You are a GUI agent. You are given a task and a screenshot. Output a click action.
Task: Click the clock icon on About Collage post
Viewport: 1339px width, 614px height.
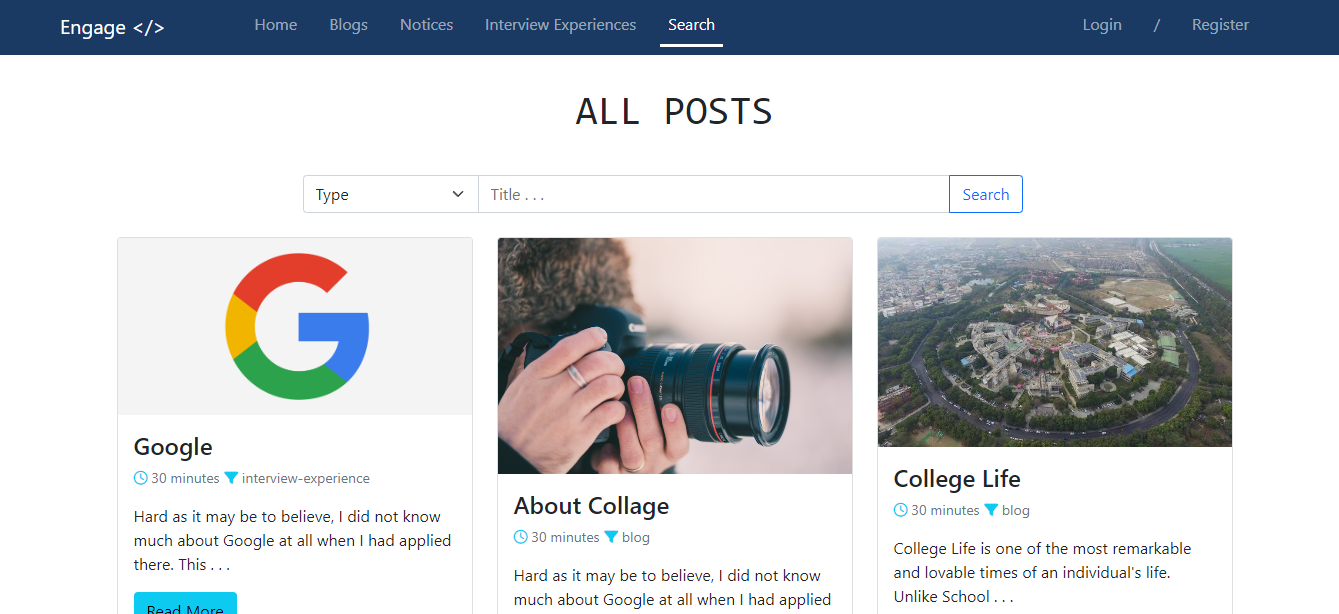tap(520, 537)
